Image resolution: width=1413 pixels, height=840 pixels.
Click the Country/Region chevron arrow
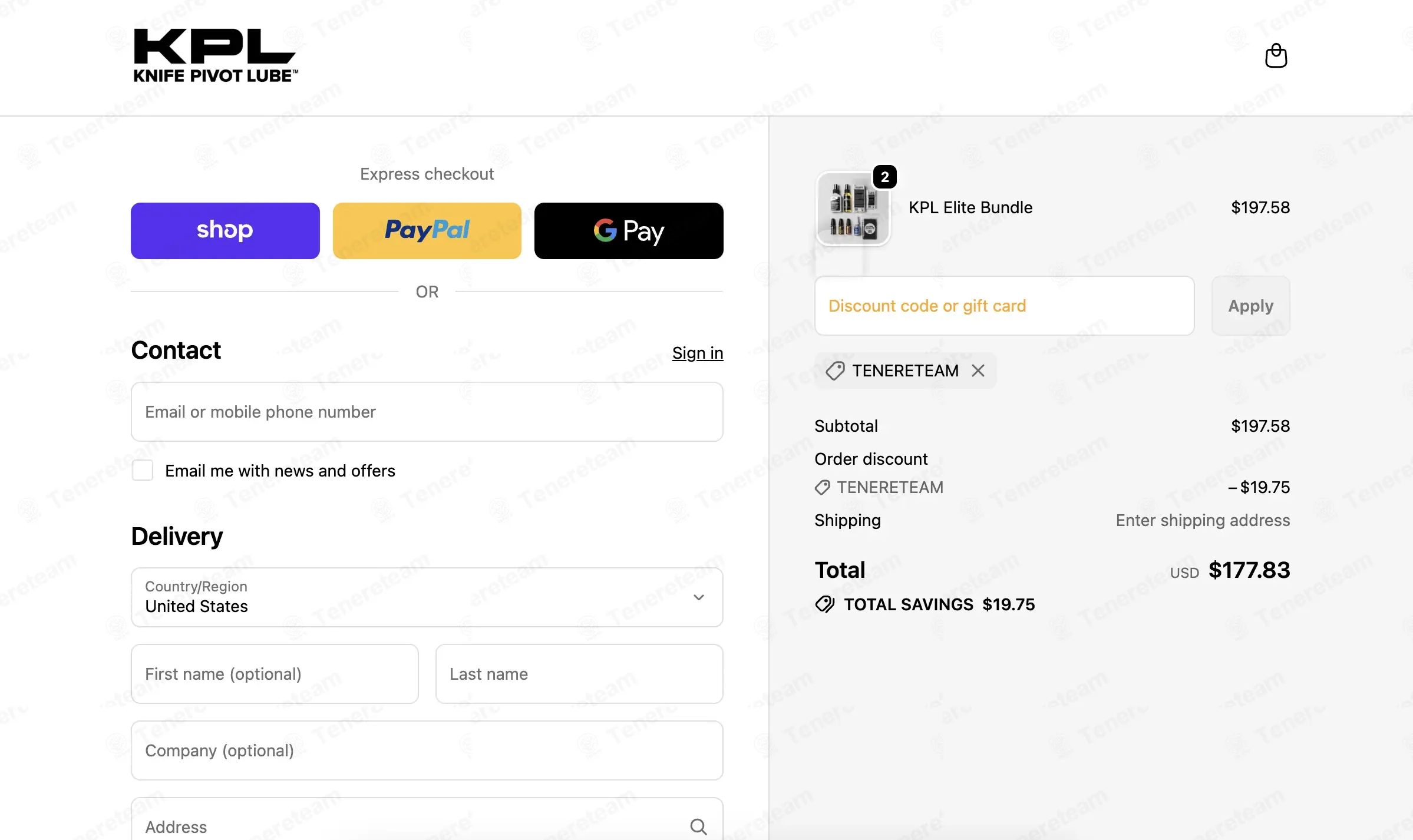point(699,597)
